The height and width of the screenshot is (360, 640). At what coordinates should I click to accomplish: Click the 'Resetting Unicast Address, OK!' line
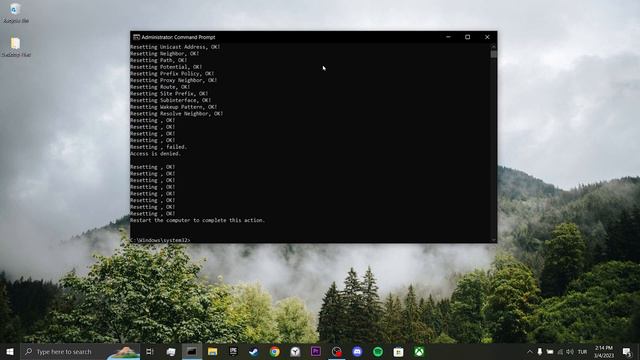tap(176, 47)
